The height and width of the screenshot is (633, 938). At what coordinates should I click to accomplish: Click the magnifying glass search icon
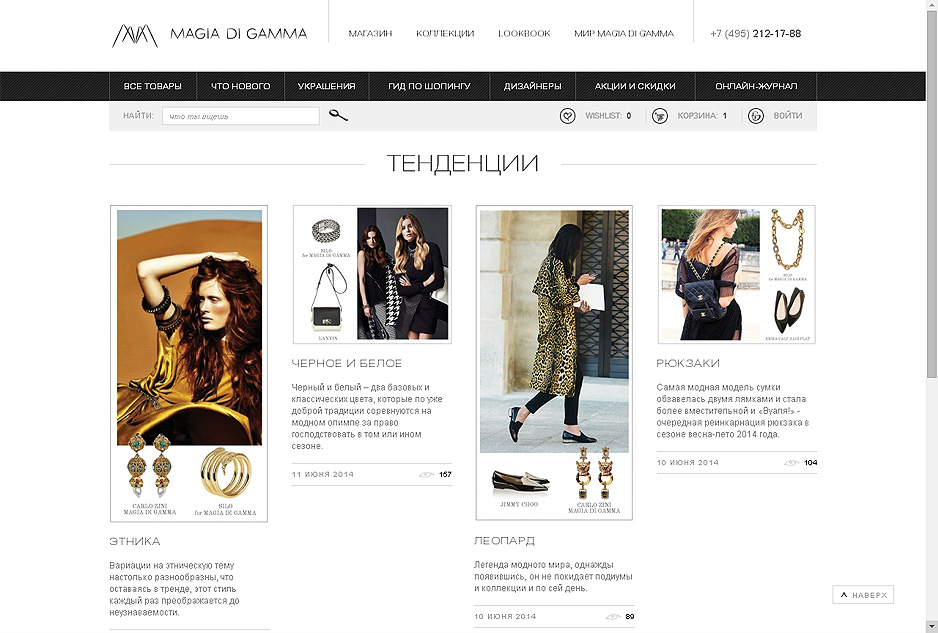click(338, 115)
